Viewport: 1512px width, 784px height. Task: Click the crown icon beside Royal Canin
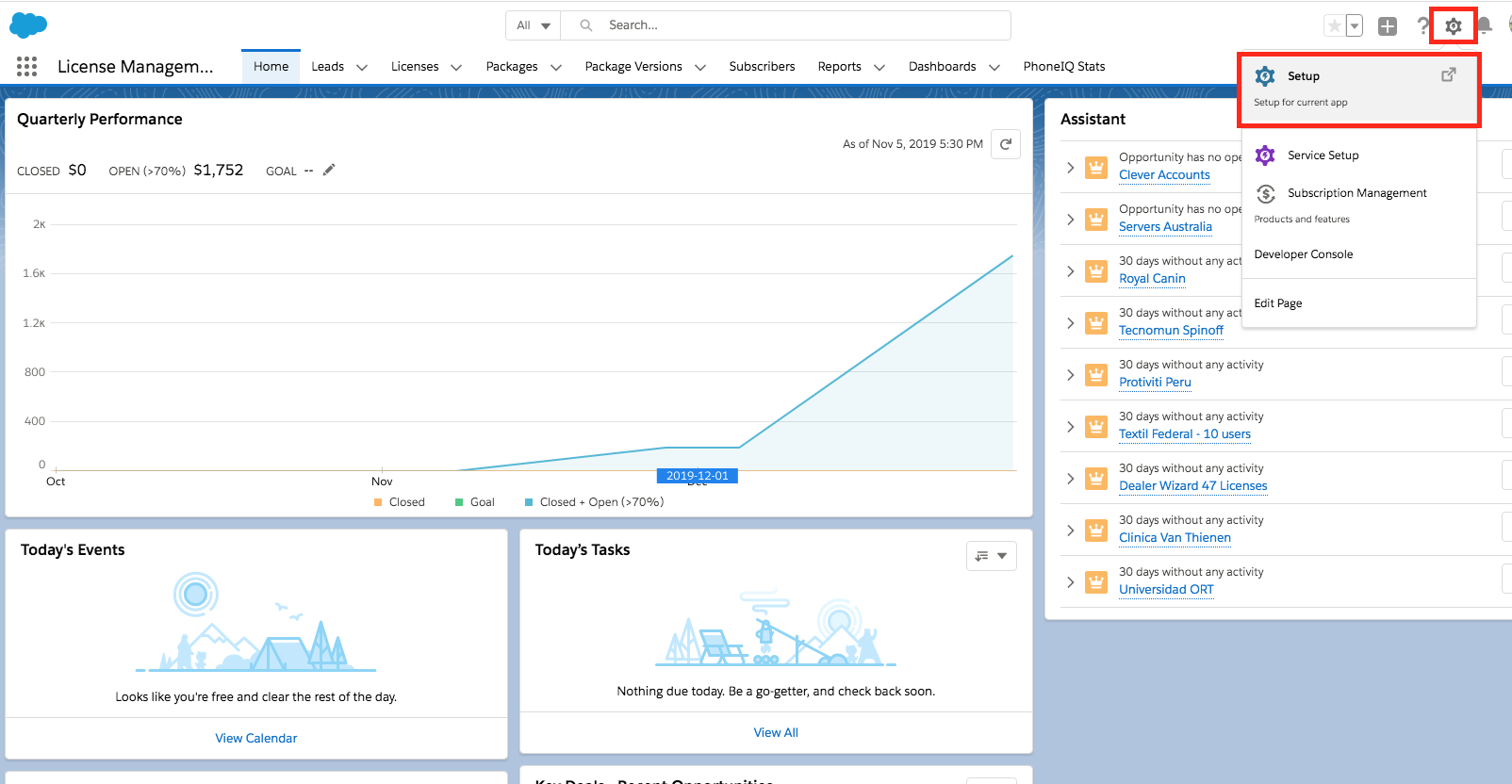[x=1095, y=271]
